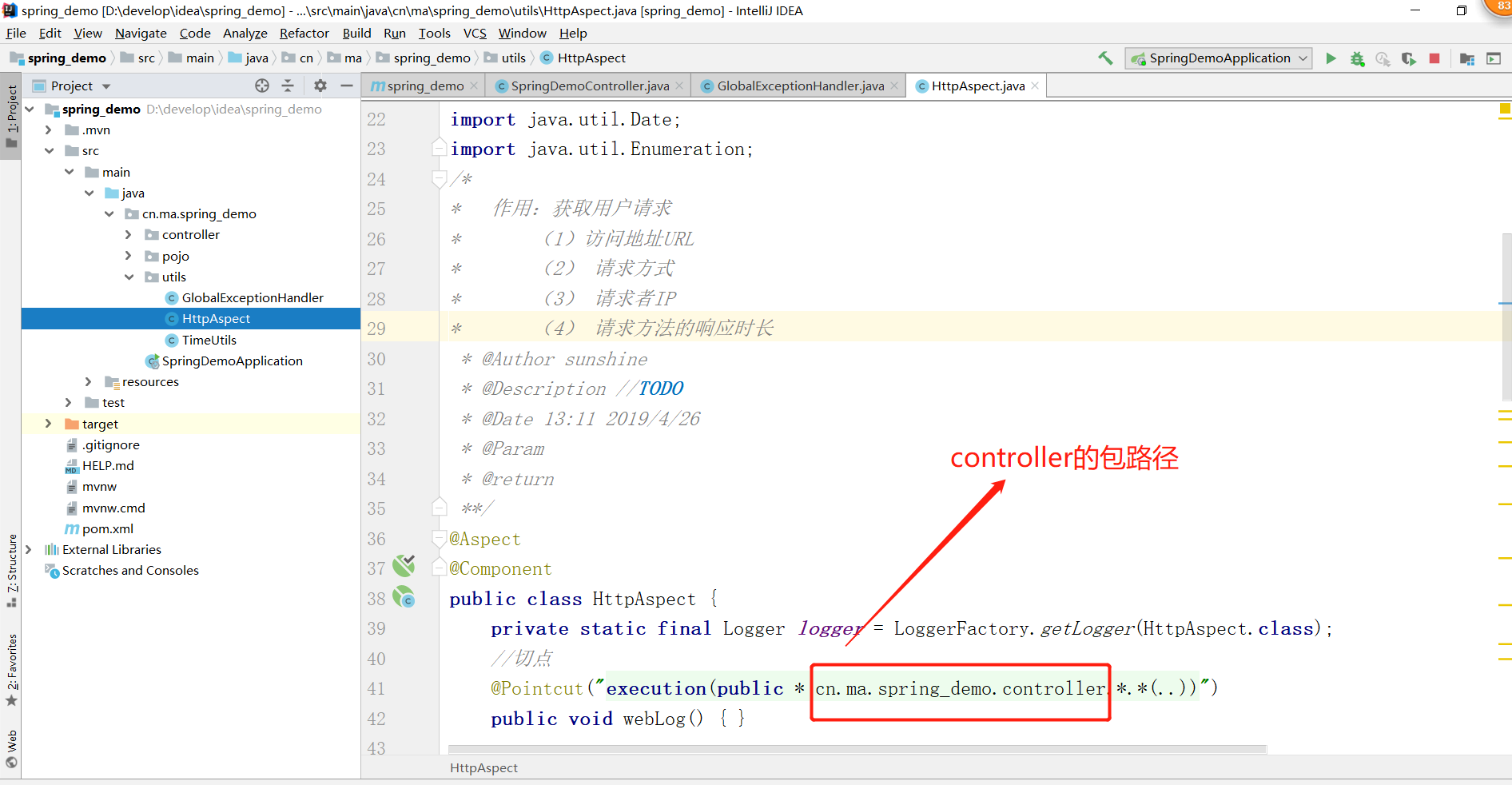The width and height of the screenshot is (1512, 785).
Task: Open the Structure tool window tab
Action: click(11, 570)
